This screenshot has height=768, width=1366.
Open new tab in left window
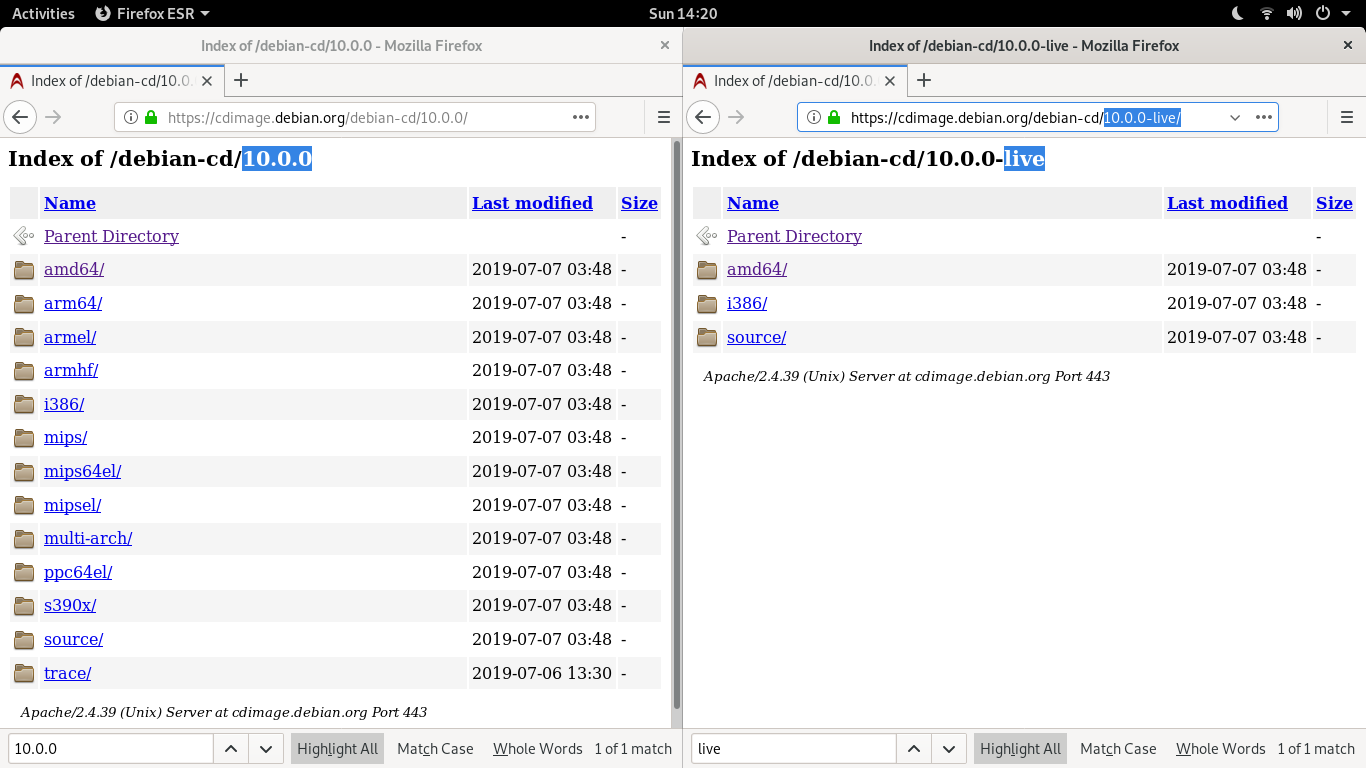(240, 80)
